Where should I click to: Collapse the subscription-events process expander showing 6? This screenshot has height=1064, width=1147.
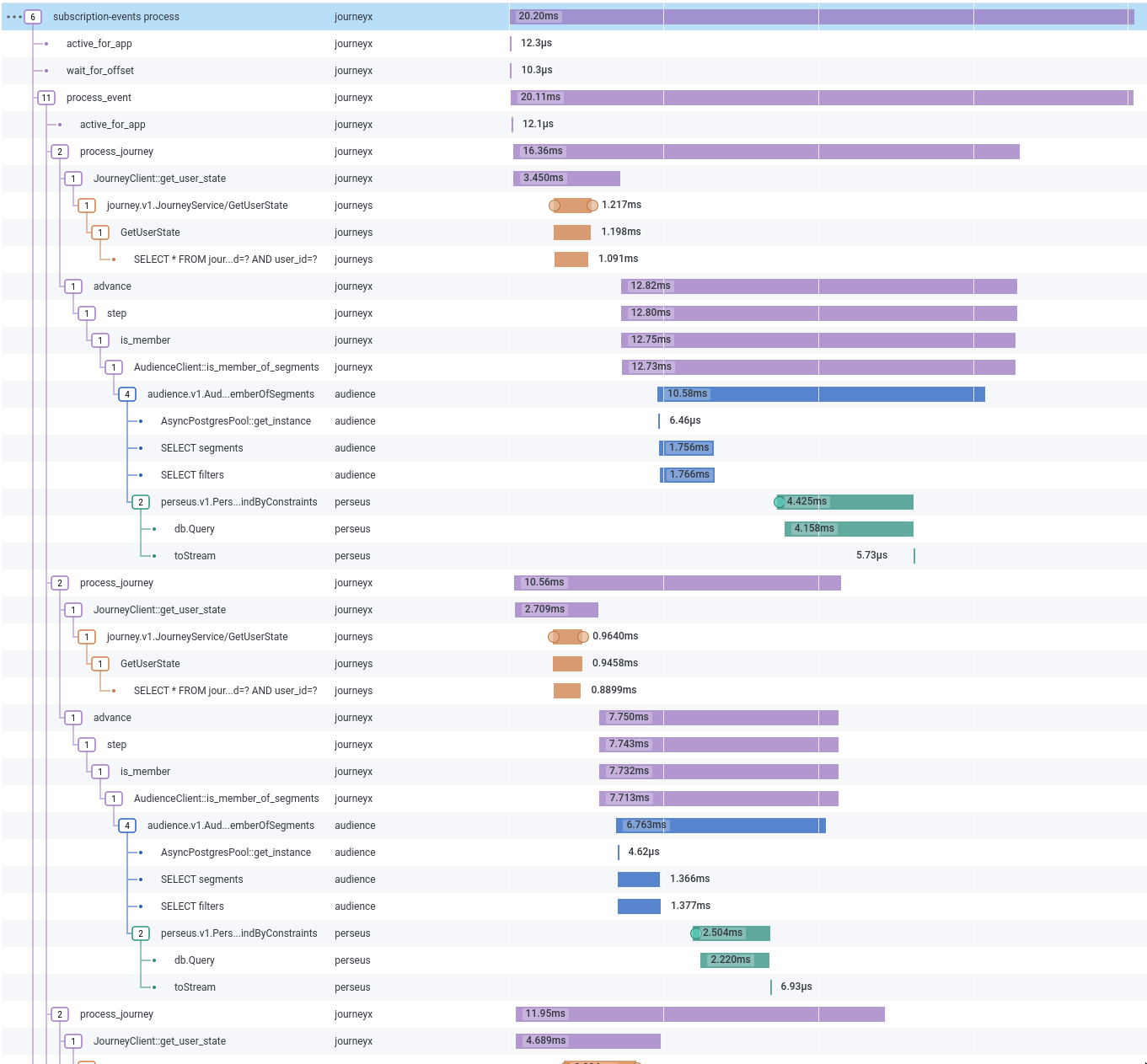click(33, 17)
